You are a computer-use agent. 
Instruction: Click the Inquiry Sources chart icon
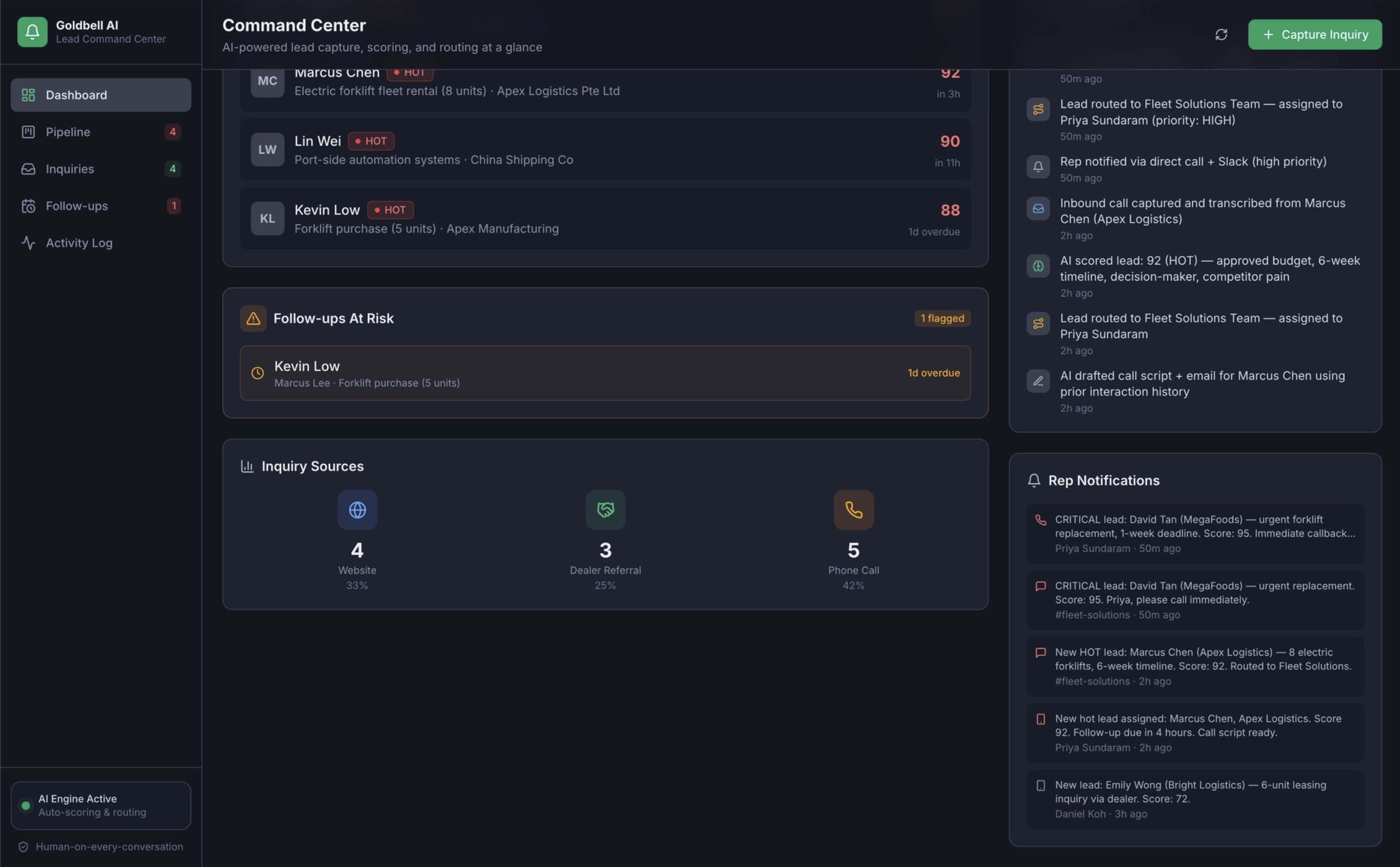pyautogui.click(x=247, y=466)
